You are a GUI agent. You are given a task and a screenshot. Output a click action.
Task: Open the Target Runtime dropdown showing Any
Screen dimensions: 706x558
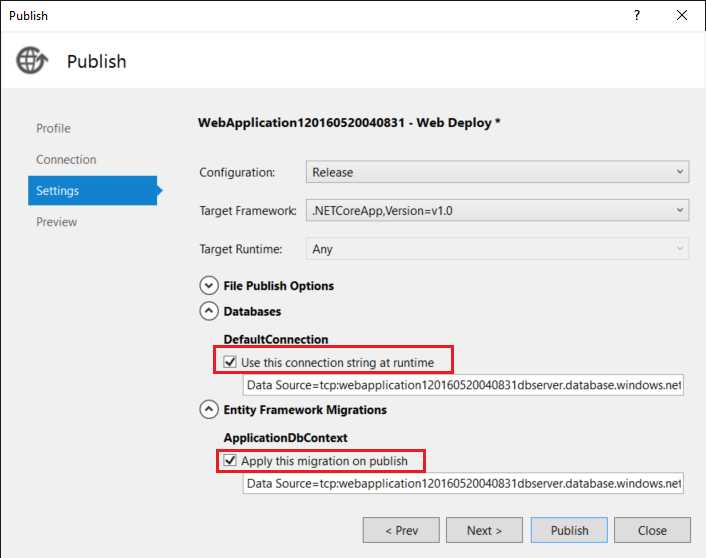[x=497, y=249]
